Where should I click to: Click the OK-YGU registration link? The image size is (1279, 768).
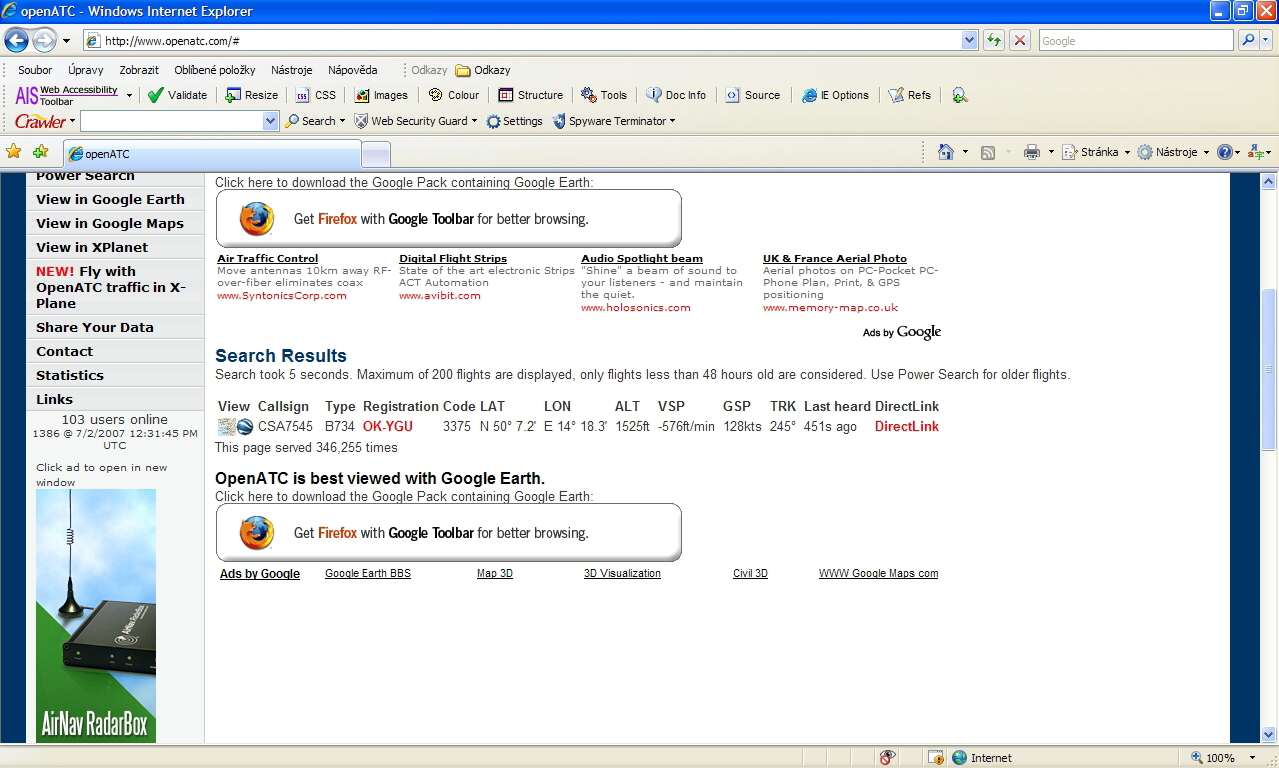coord(388,426)
